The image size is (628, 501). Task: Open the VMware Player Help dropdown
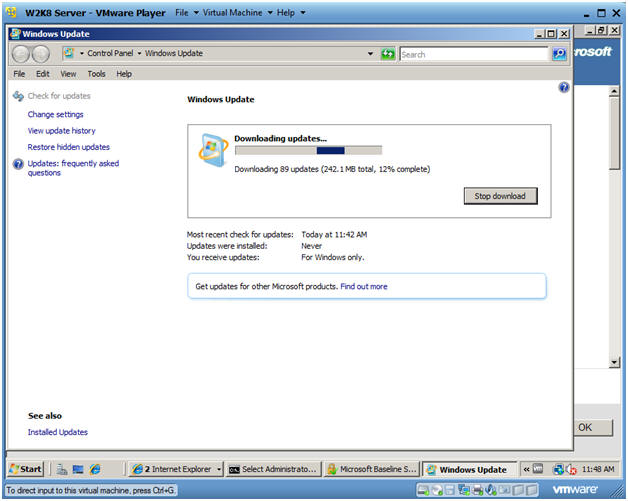point(291,13)
